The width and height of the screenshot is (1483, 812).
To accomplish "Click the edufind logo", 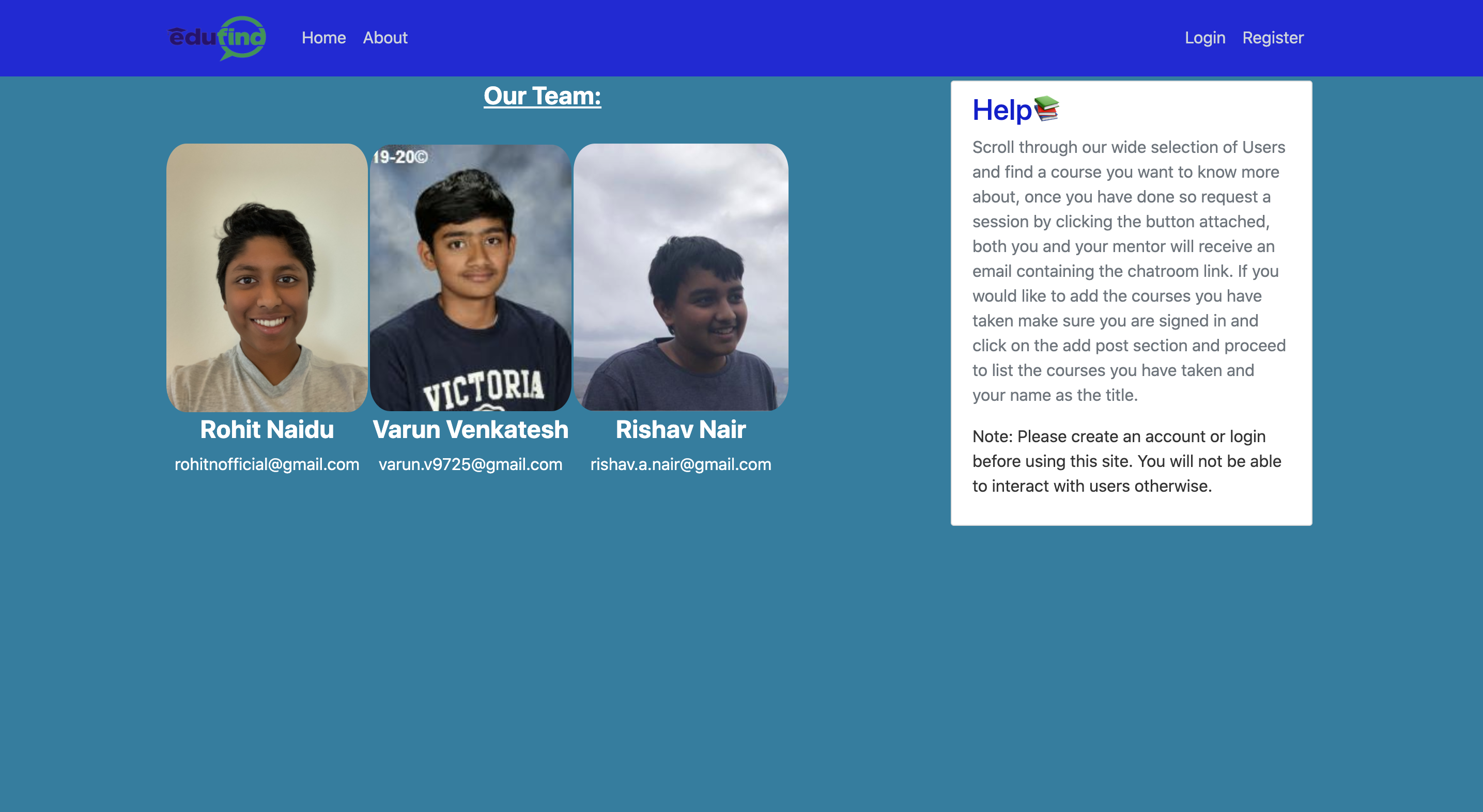I will coord(217,37).
